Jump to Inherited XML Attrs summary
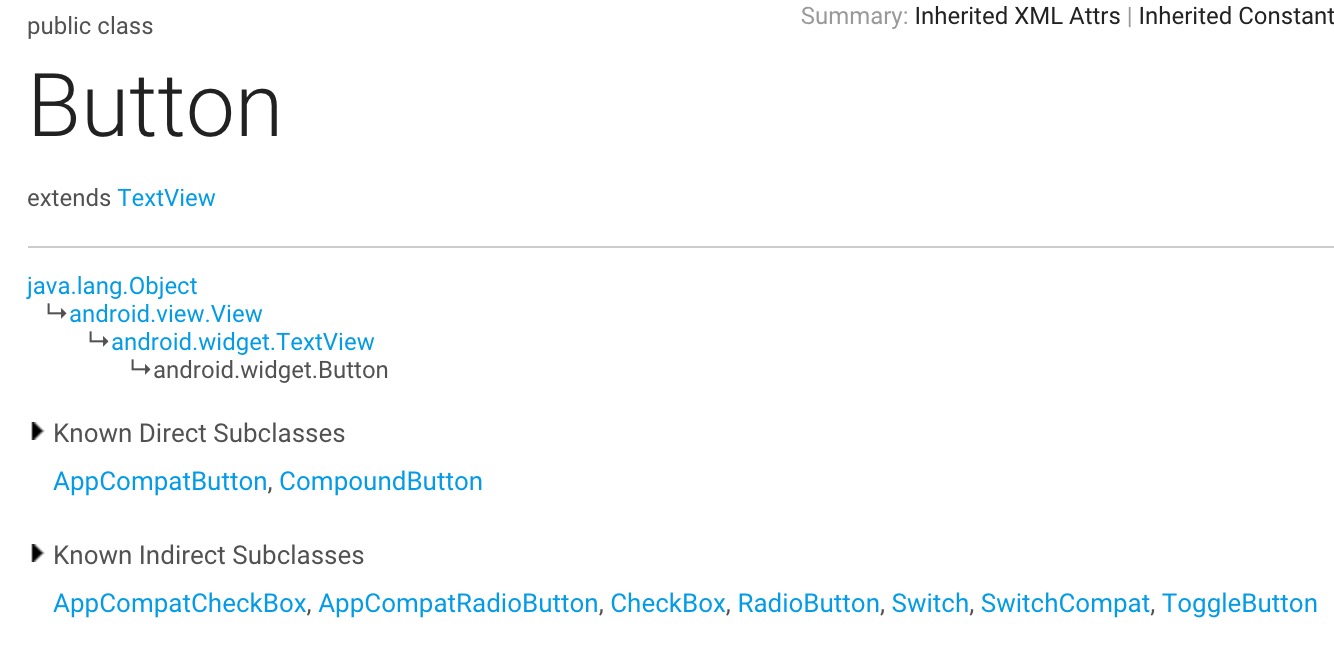Image resolution: width=1334 pixels, height=648 pixels. tap(1017, 16)
